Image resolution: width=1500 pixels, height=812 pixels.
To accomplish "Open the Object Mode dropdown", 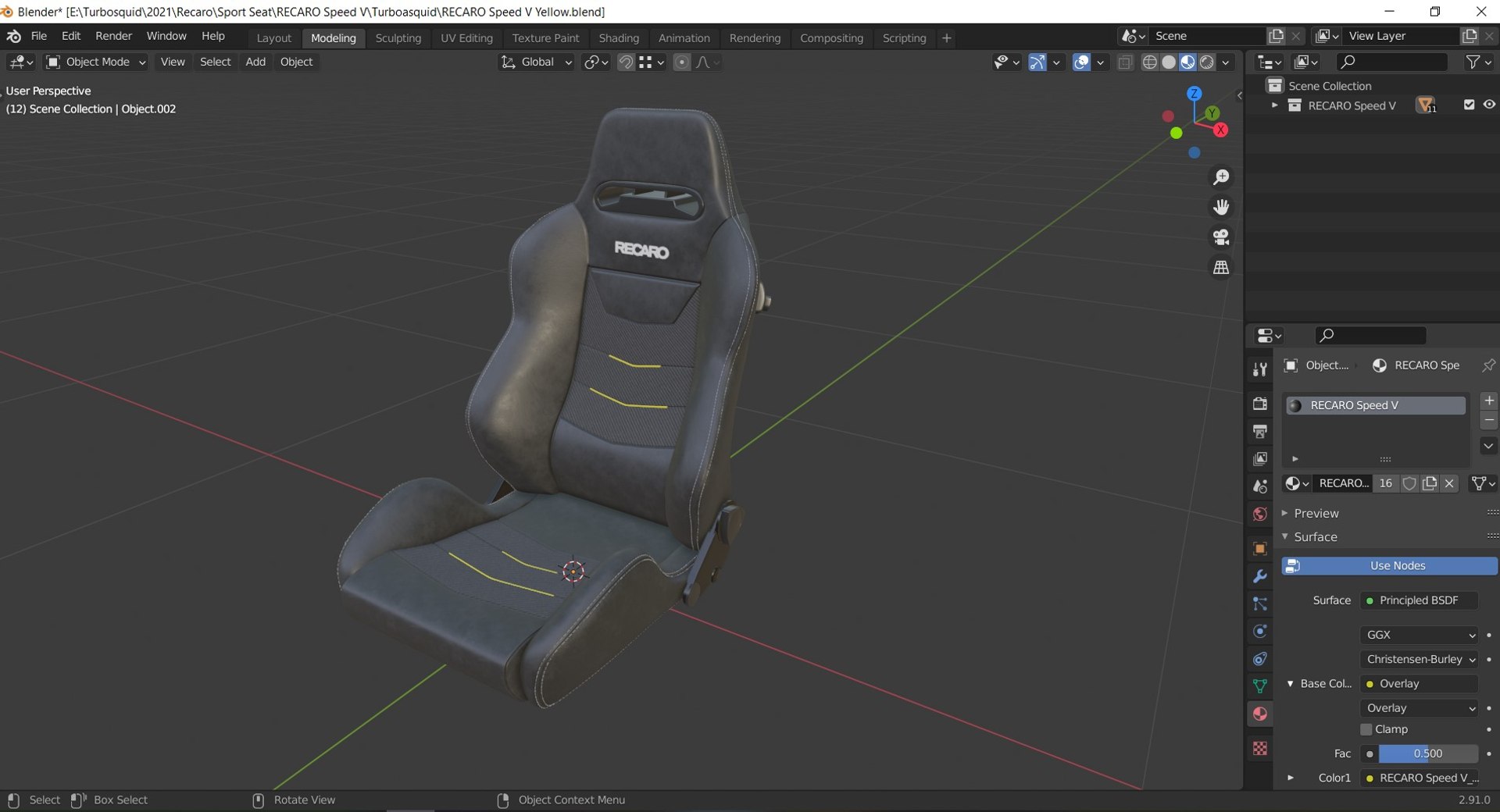I will point(96,62).
